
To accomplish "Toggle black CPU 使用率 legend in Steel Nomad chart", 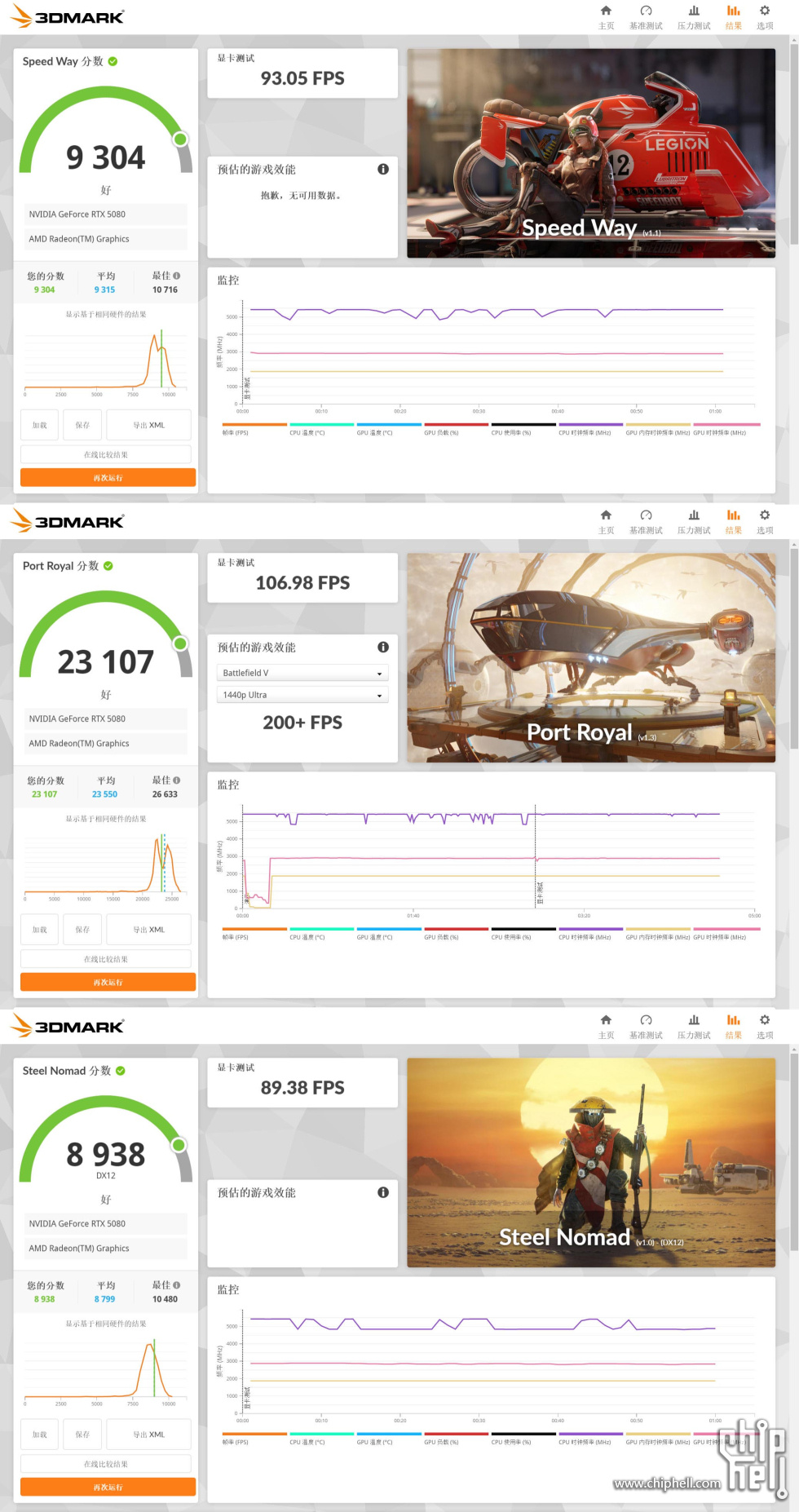I will tap(523, 1439).
